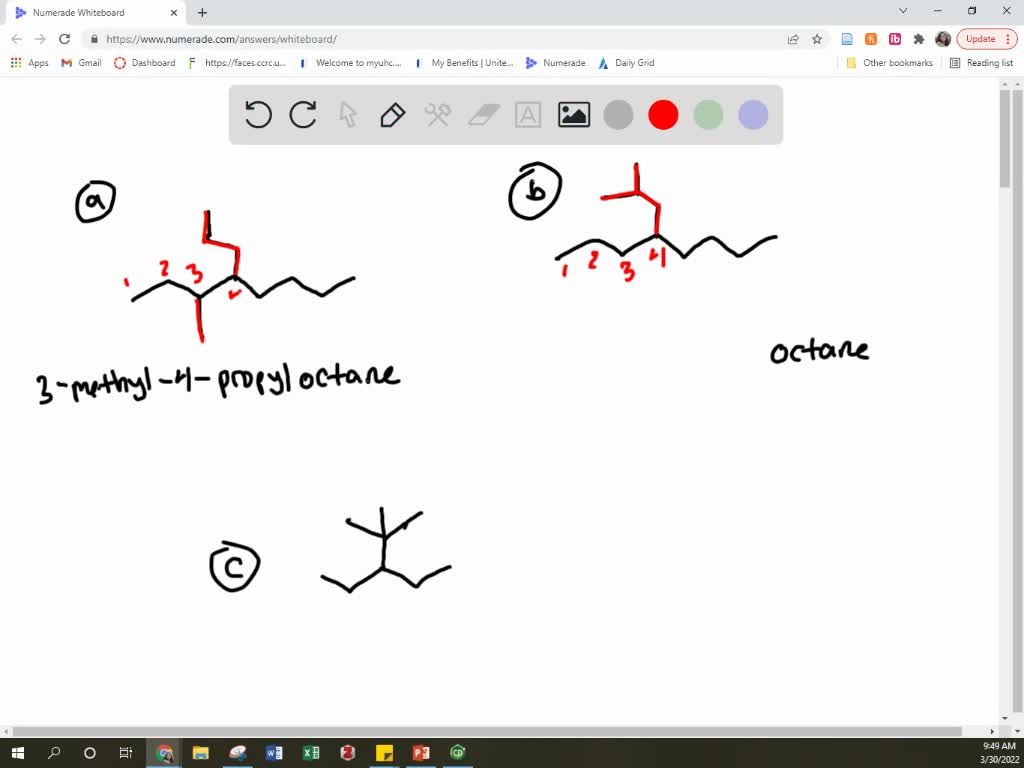Open the text tool on the whiteboard
This screenshot has width=1024, height=768.
528,114
